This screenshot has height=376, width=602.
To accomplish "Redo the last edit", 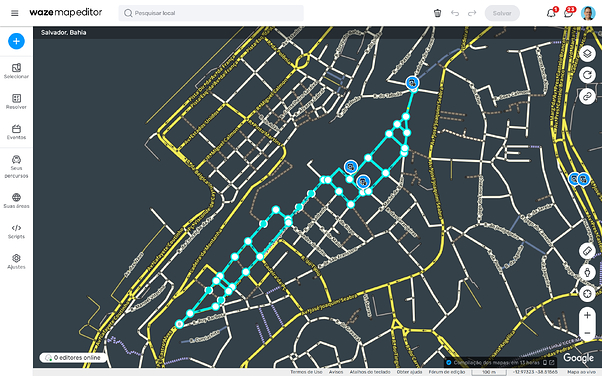I will coord(472,13).
